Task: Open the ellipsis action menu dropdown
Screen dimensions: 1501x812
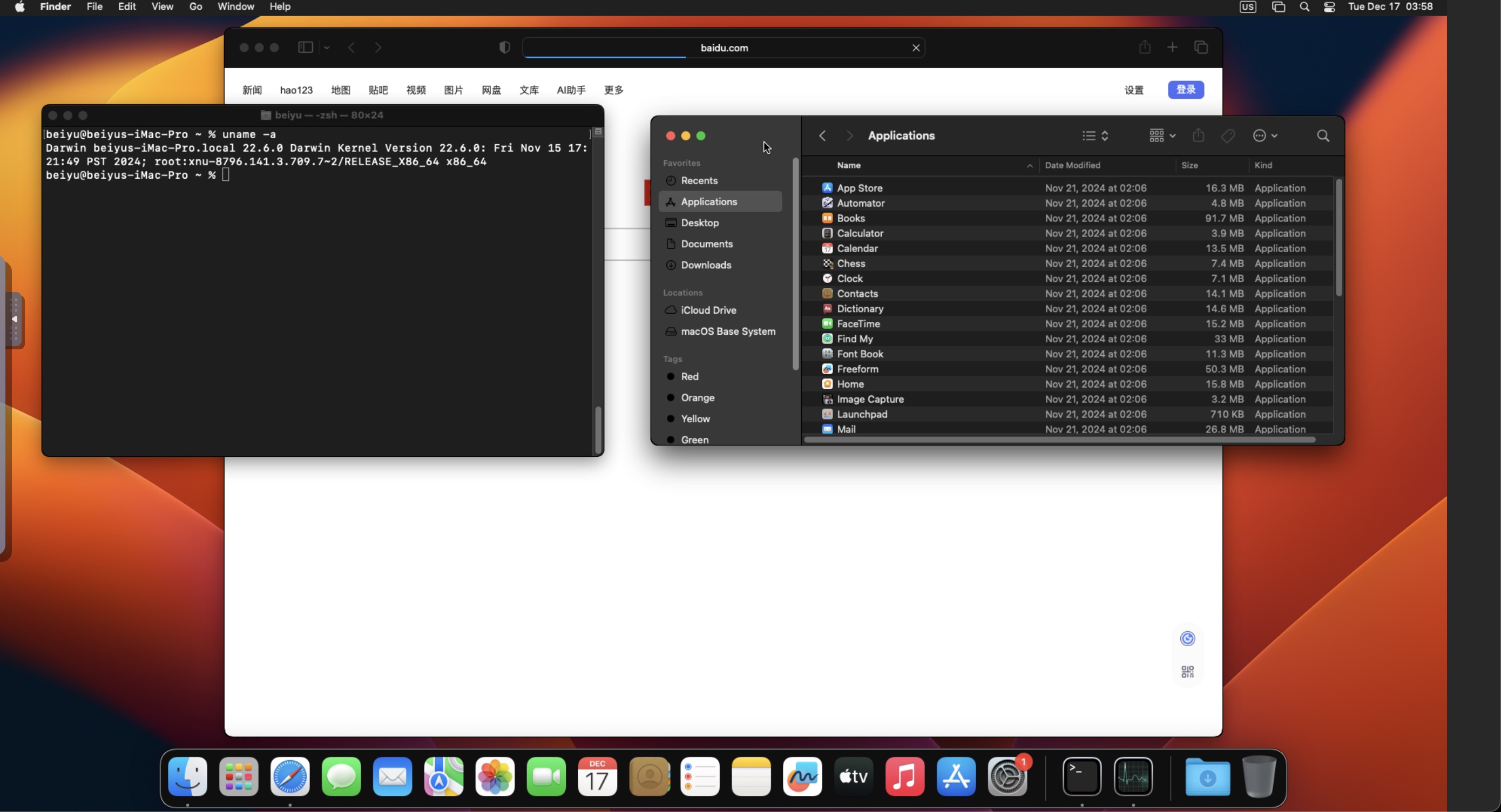Action: [x=1265, y=136]
